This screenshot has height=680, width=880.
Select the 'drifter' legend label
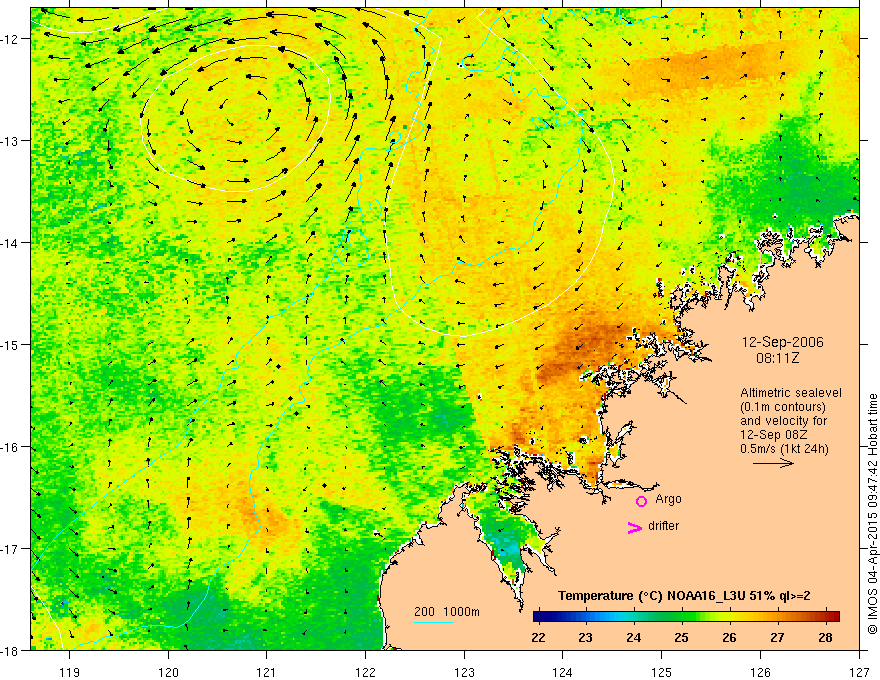(663, 526)
